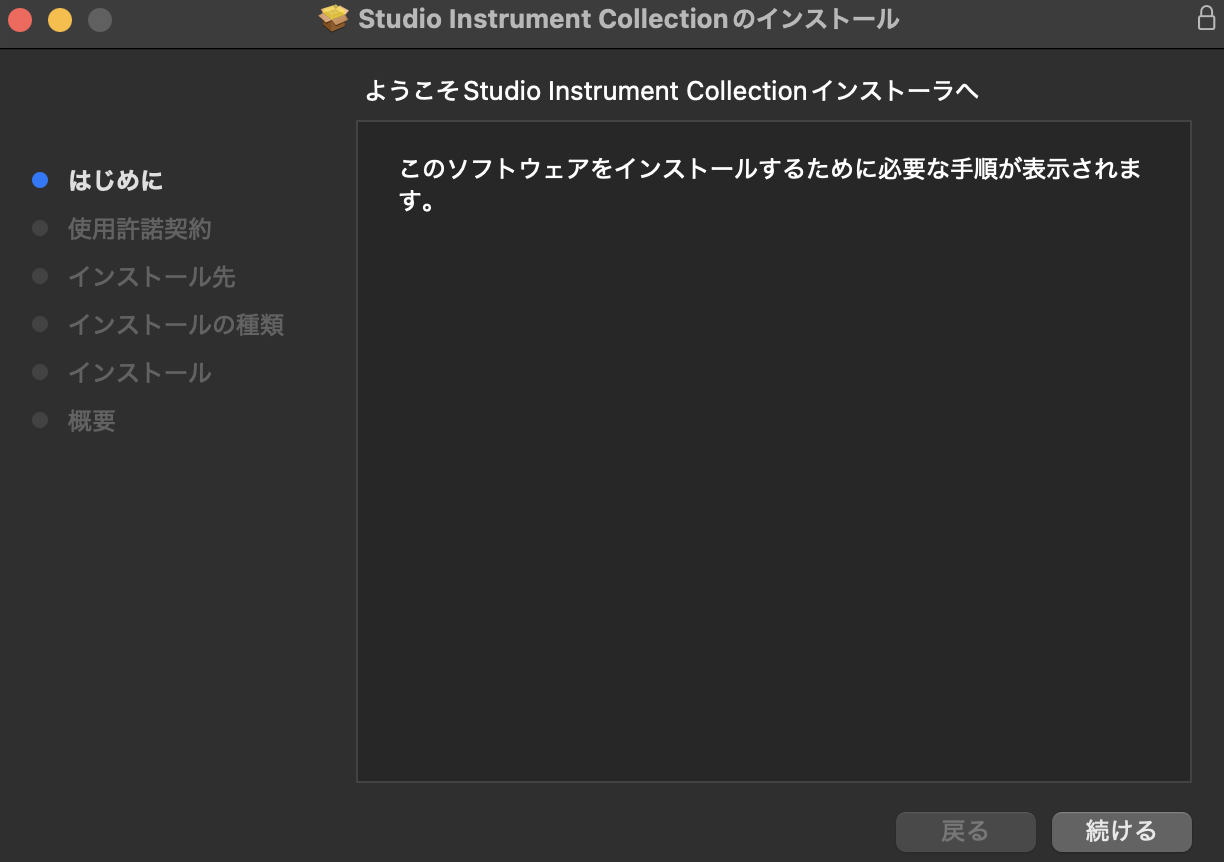Select the インストール step in sidebar
The image size is (1224, 862).
tap(139, 373)
